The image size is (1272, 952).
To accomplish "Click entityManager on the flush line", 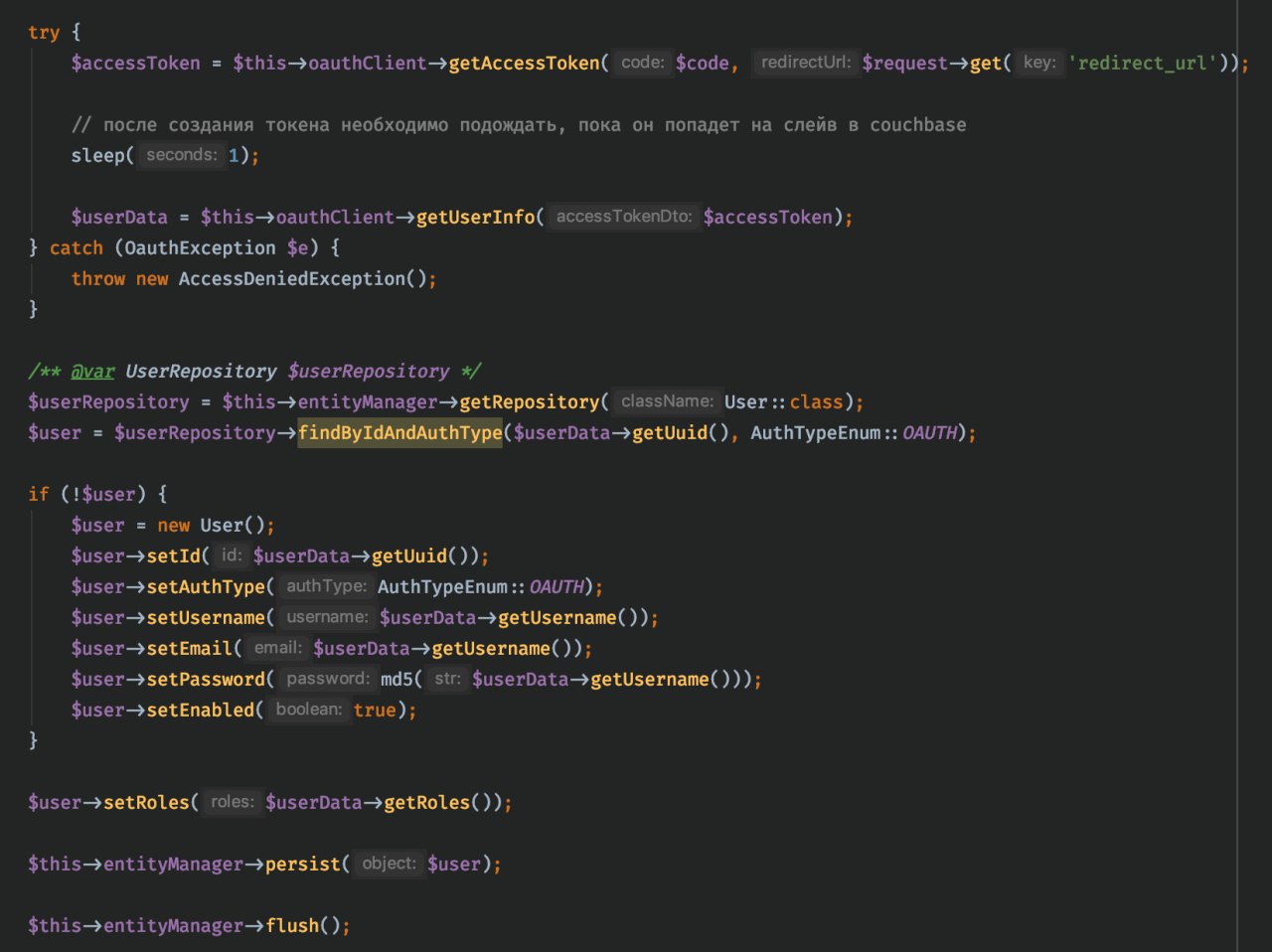I will coord(173,925).
